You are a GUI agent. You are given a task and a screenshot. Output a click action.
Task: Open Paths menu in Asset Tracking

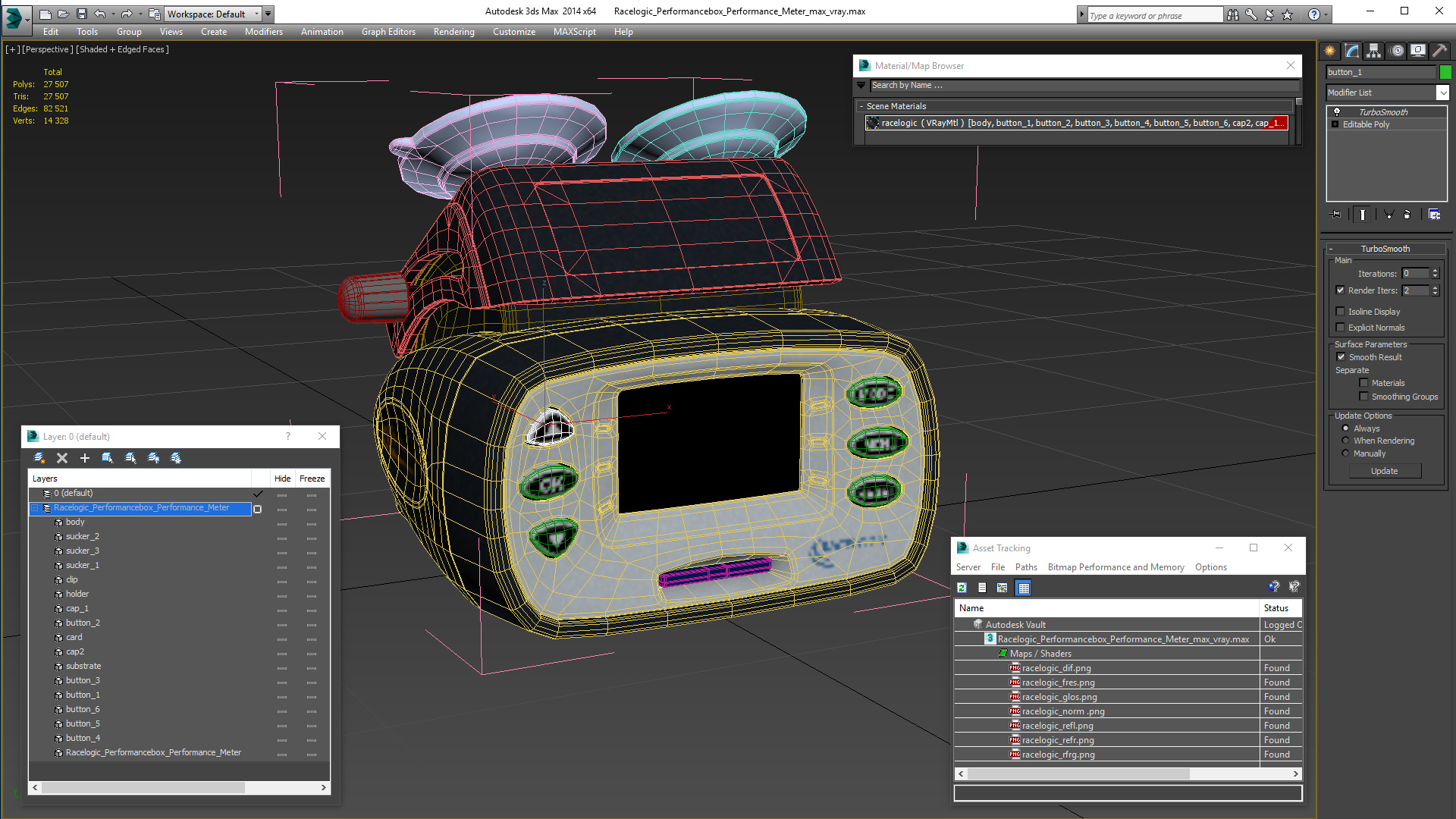1026,567
